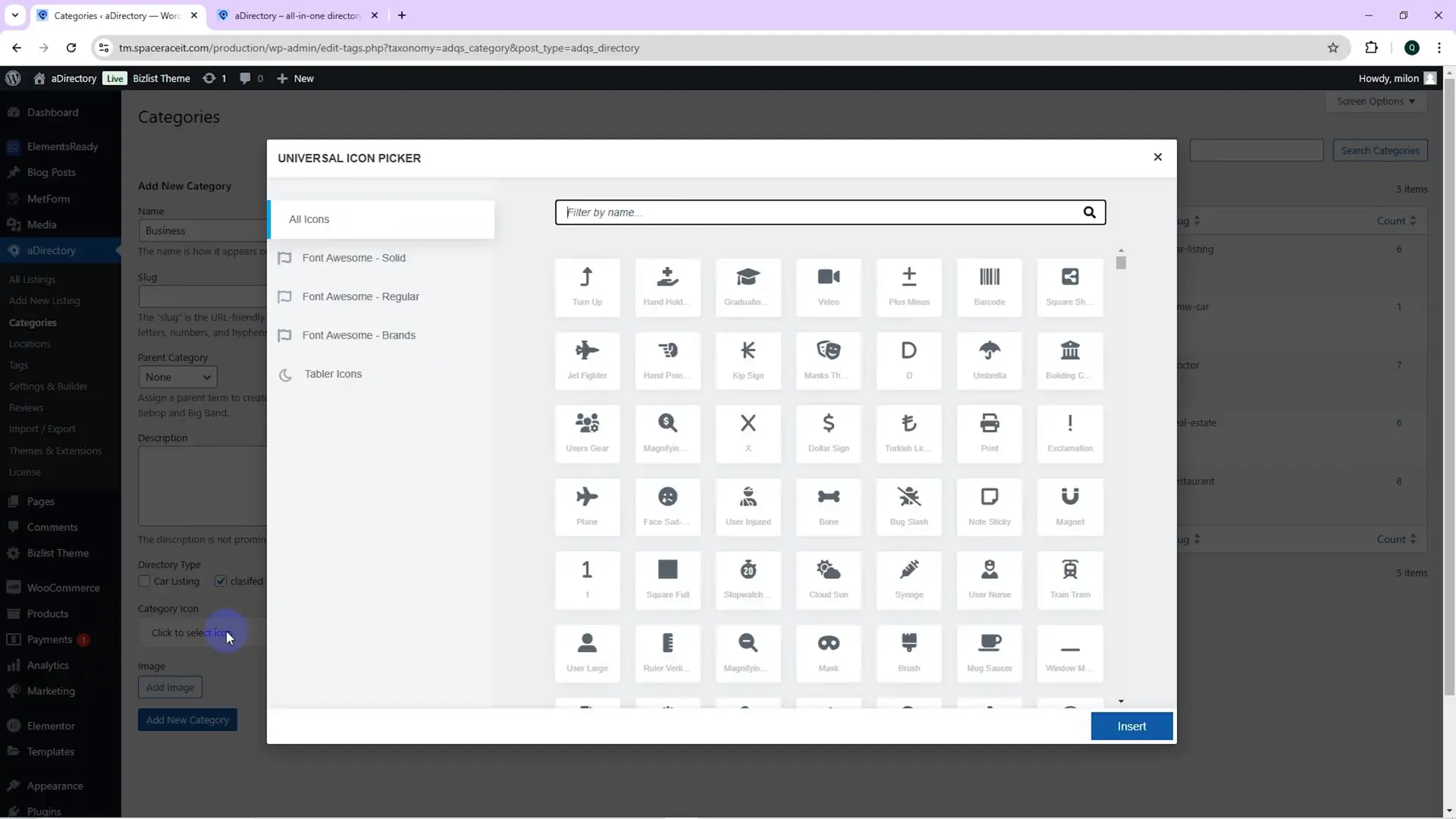Choose the Mug Saucer icon

(x=989, y=654)
